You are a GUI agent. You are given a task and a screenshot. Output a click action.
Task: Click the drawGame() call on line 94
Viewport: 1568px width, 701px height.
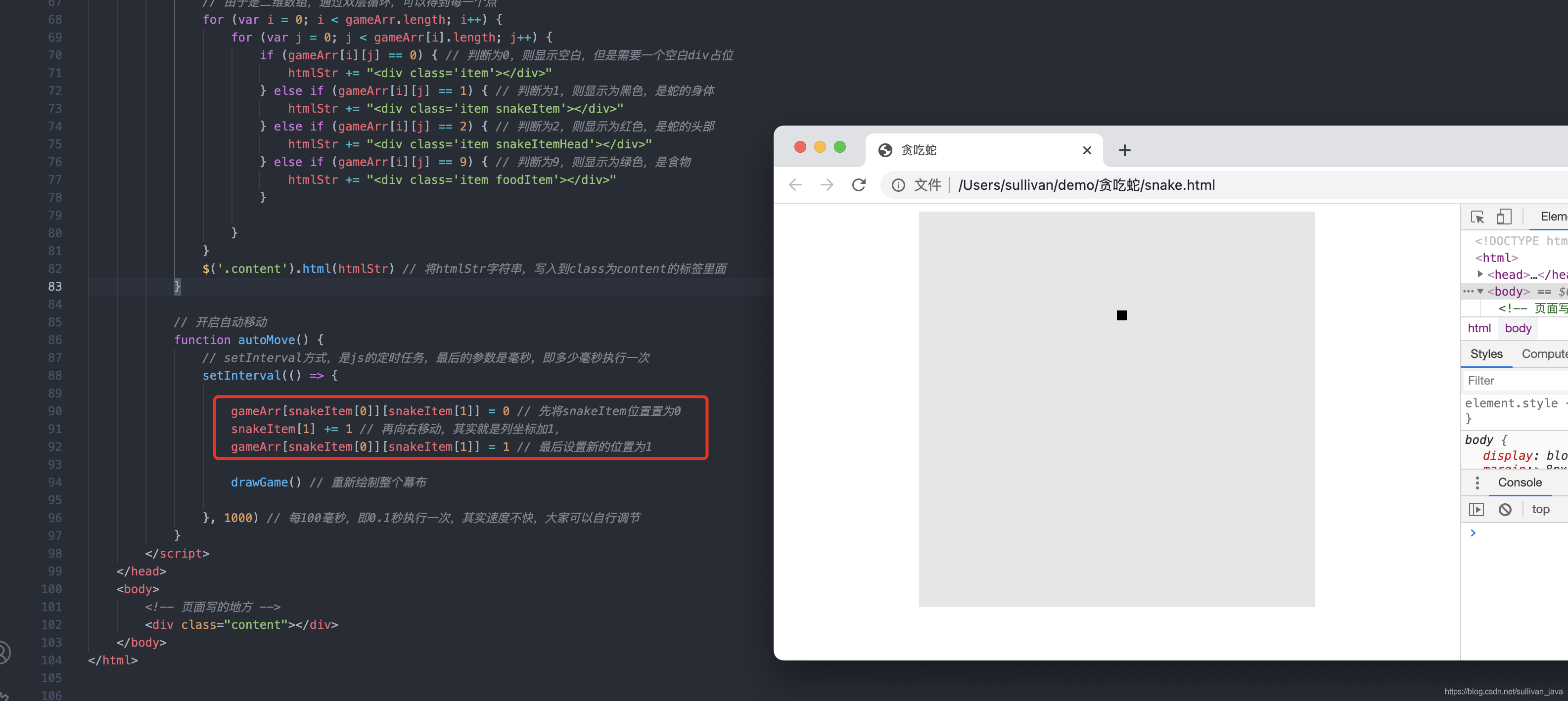point(266,482)
